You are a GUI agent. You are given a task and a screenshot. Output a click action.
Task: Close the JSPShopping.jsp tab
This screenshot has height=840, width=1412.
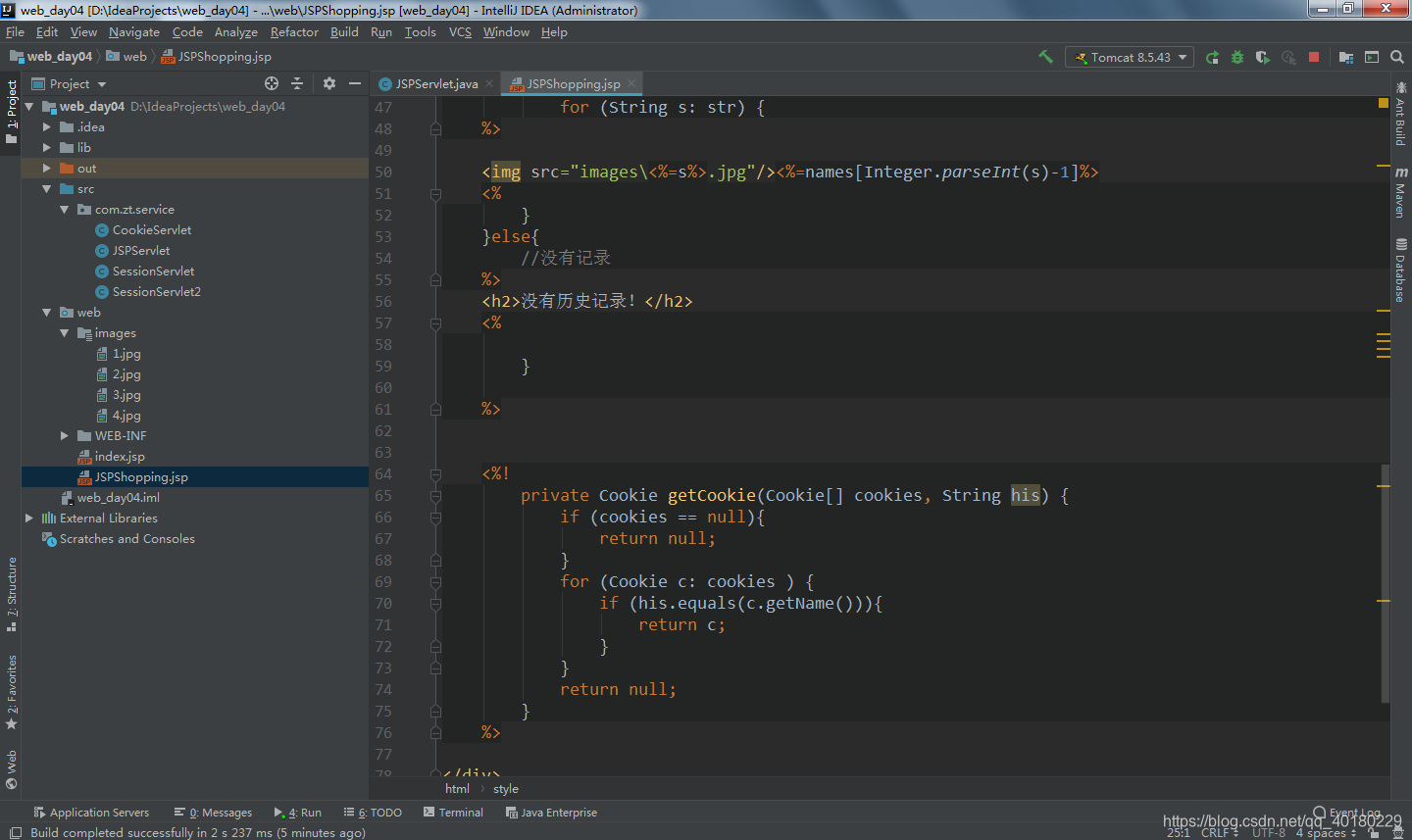click(631, 83)
